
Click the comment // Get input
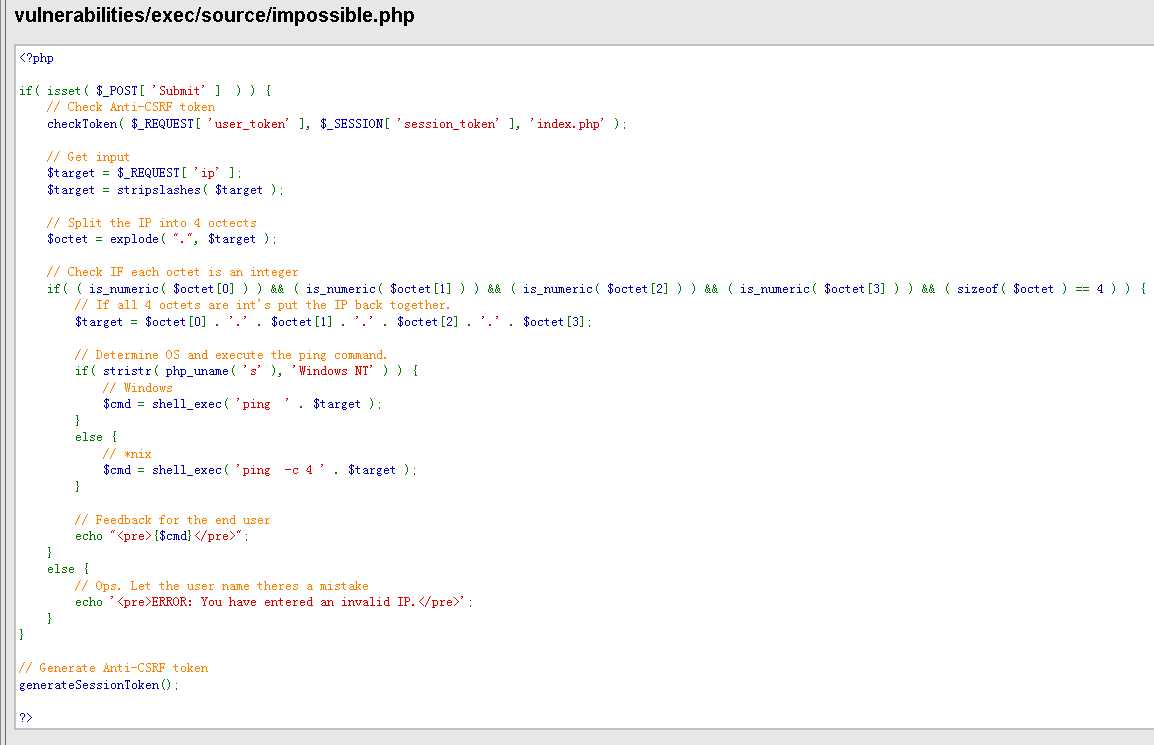pyautogui.click(x=88, y=157)
